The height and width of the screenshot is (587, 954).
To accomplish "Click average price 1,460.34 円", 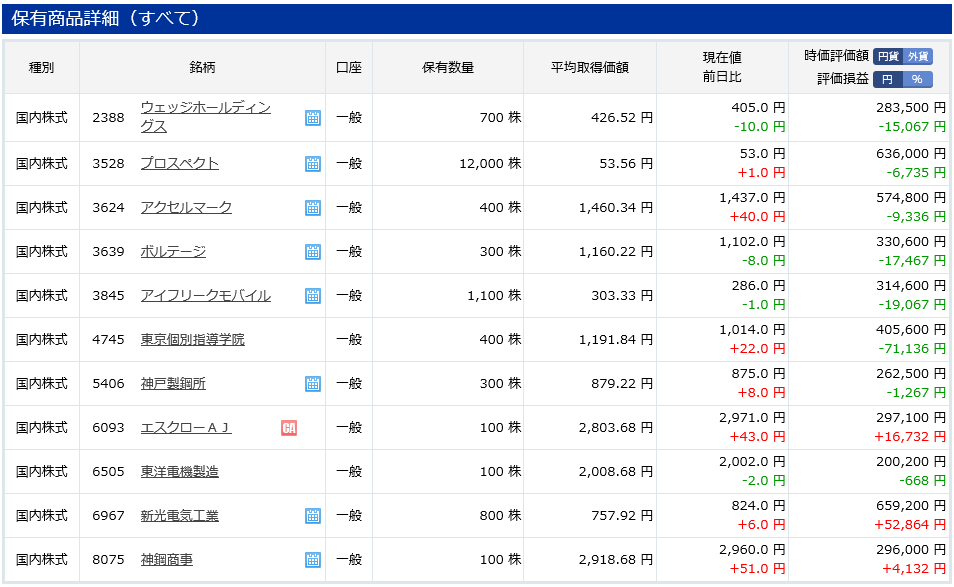I will point(616,207).
